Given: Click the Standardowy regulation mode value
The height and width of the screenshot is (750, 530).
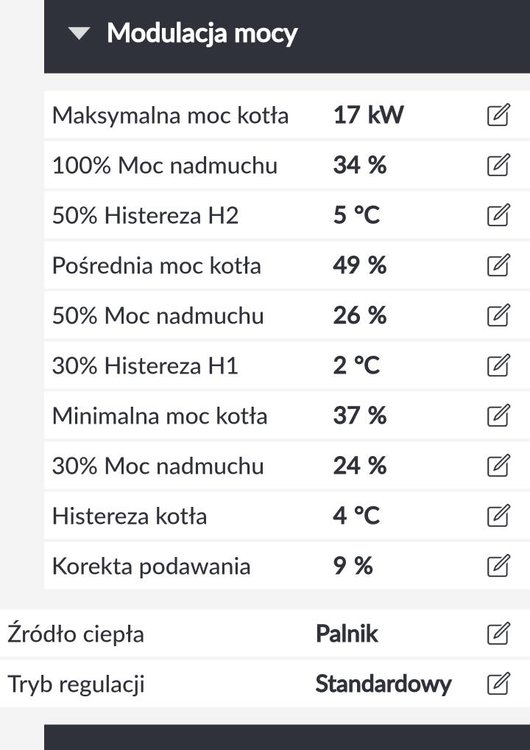Looking at the screenshot, I should [383, 684].
